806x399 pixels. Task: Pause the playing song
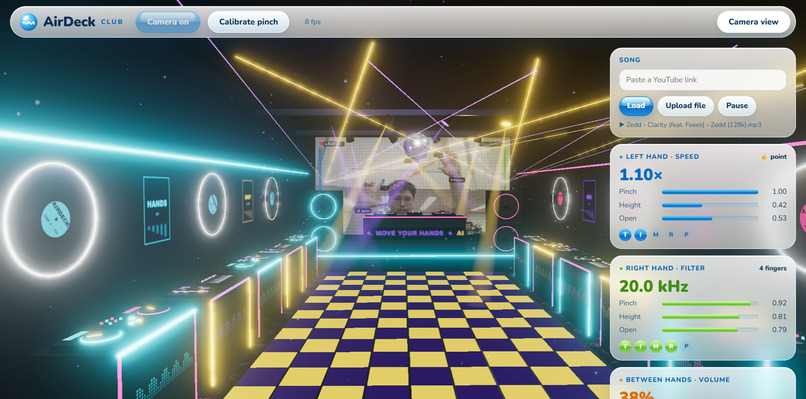click(x=737, y=106)
